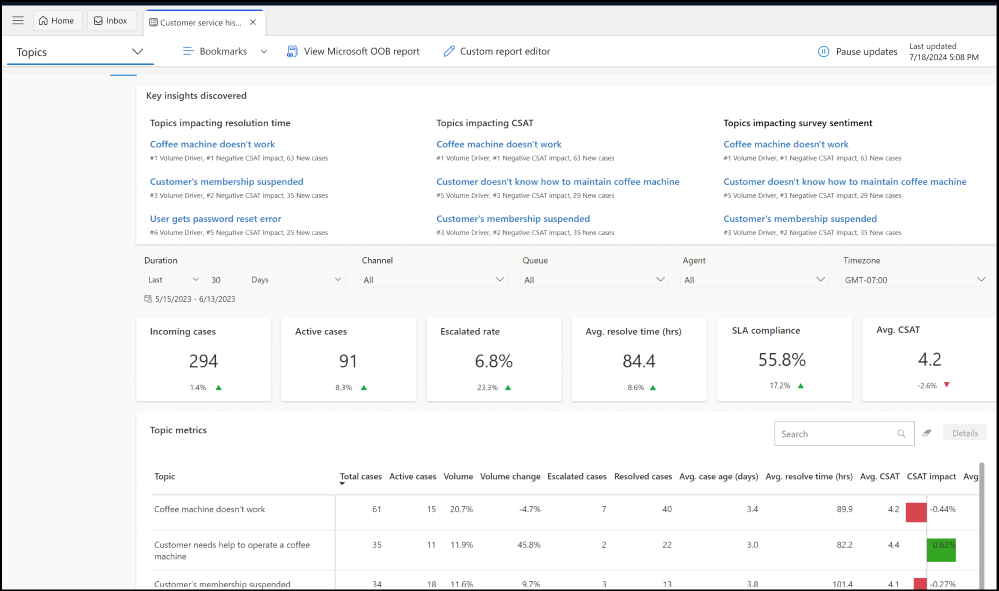Image resolution: width=999 pixels, height=591 pixels.
Task: Open Coffee machine doesn't work under survey sentiment
Action: point(786,145)
